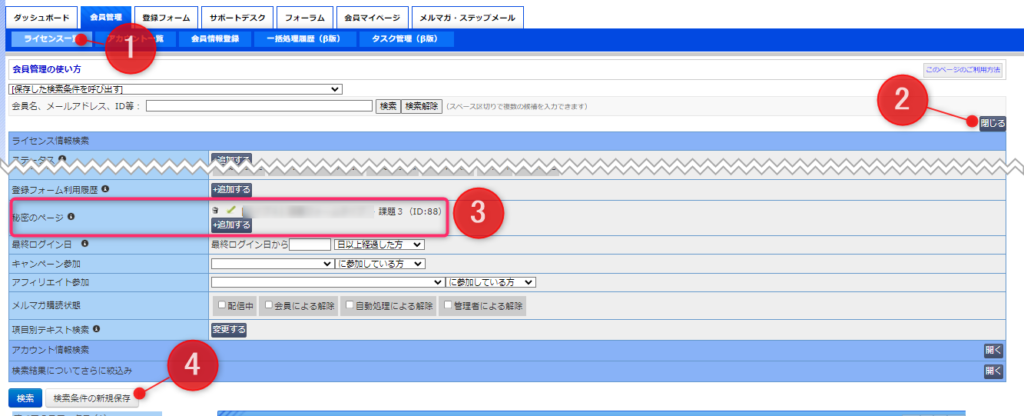Enable the 配信中 checkbox
Viewport: 1024px width, 416px height.
point(222,306)
